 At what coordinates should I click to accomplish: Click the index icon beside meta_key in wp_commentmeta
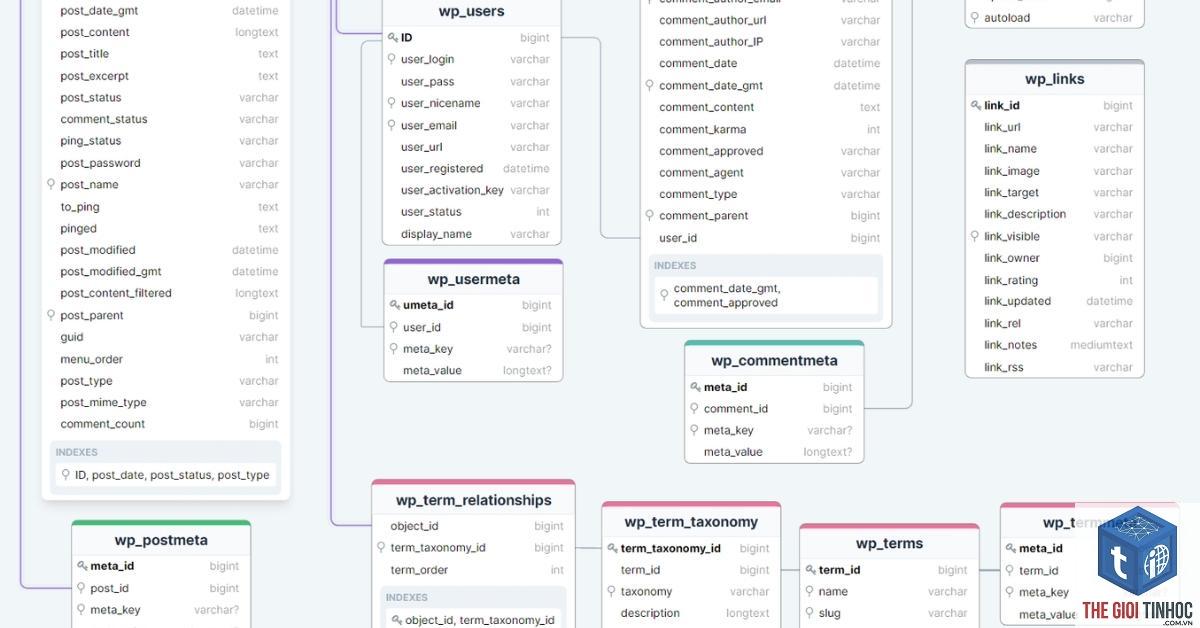pos(695,430)
